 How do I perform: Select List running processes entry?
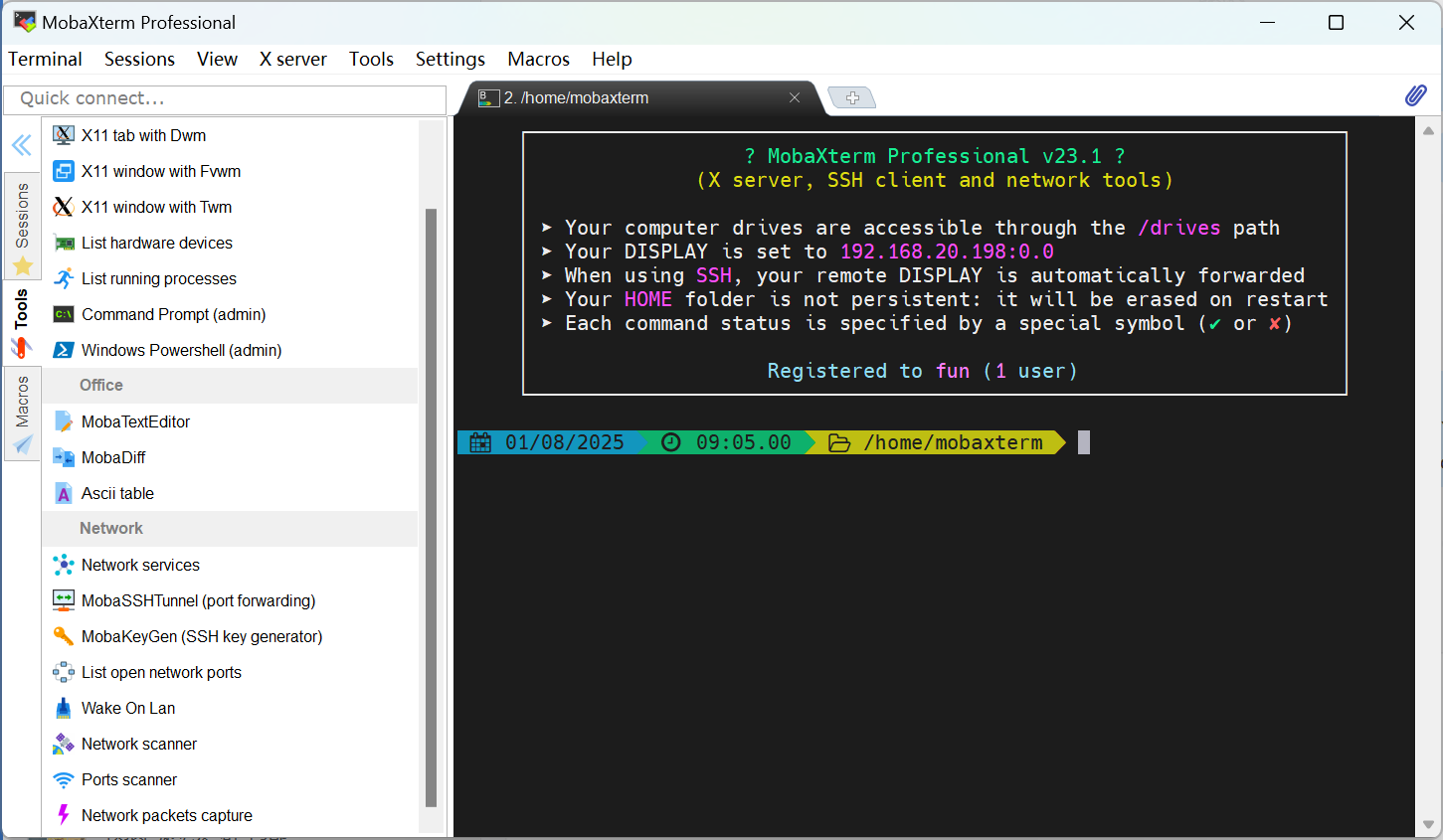click(159, 278)
